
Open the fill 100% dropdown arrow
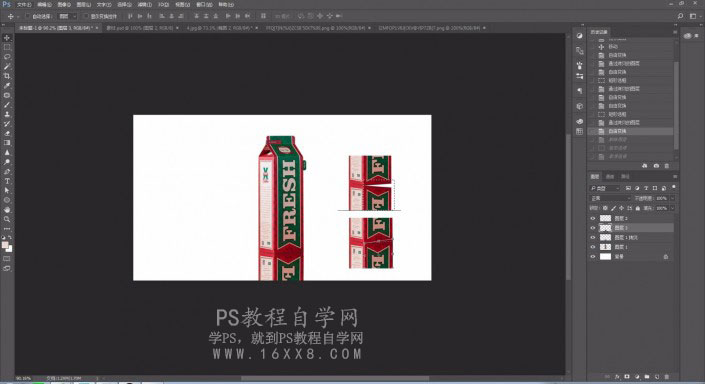[672, 208]
